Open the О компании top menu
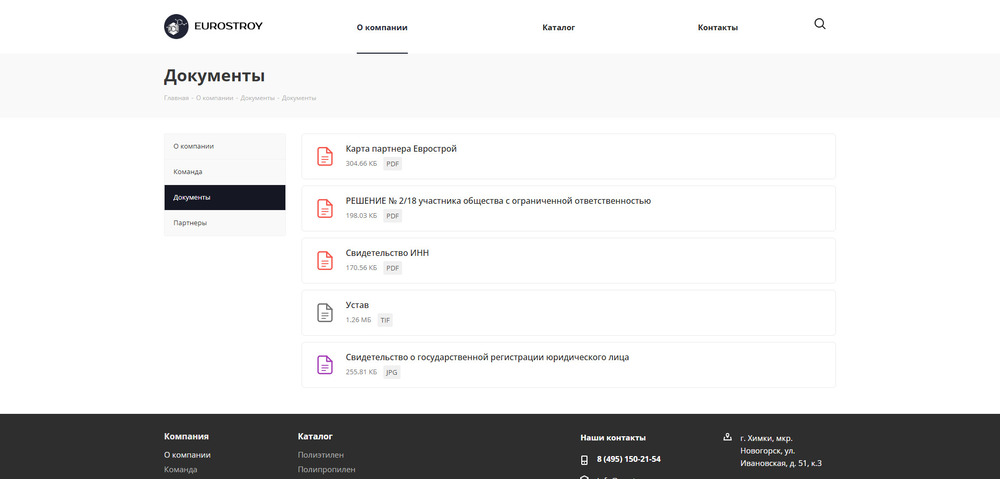The image size is (1000, 479). pos(382,28)
